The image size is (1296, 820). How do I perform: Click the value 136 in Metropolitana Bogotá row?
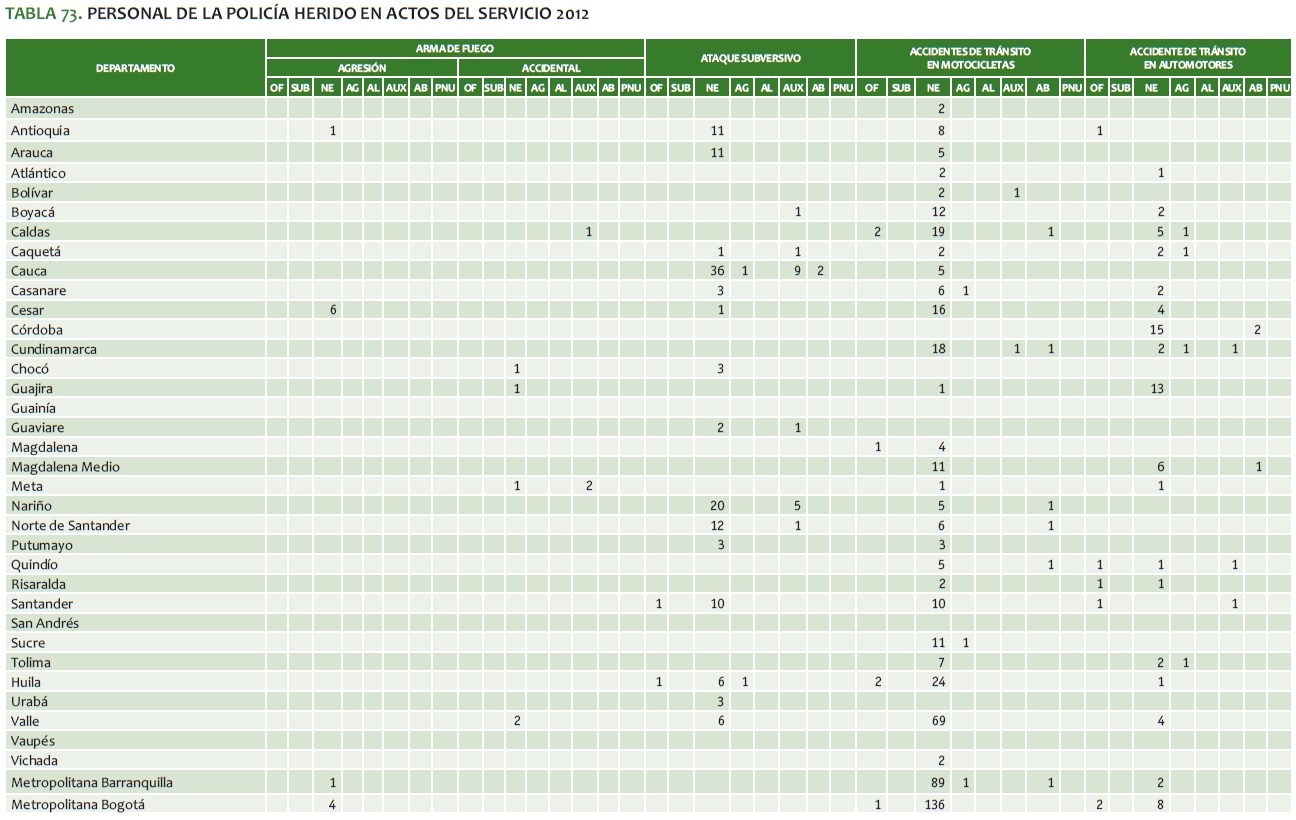[936, 804]
